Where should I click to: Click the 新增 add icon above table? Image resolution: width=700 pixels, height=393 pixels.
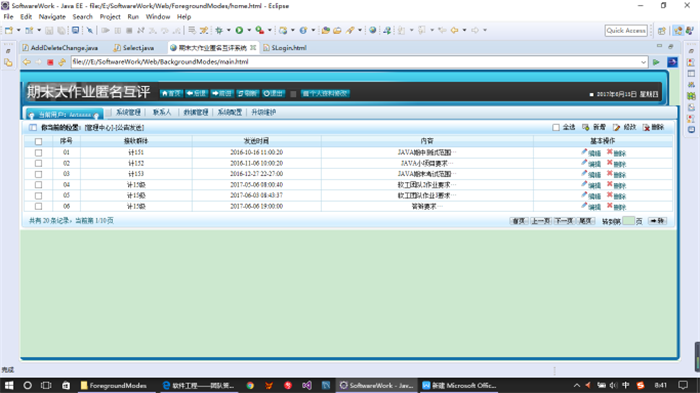point(585,127)
